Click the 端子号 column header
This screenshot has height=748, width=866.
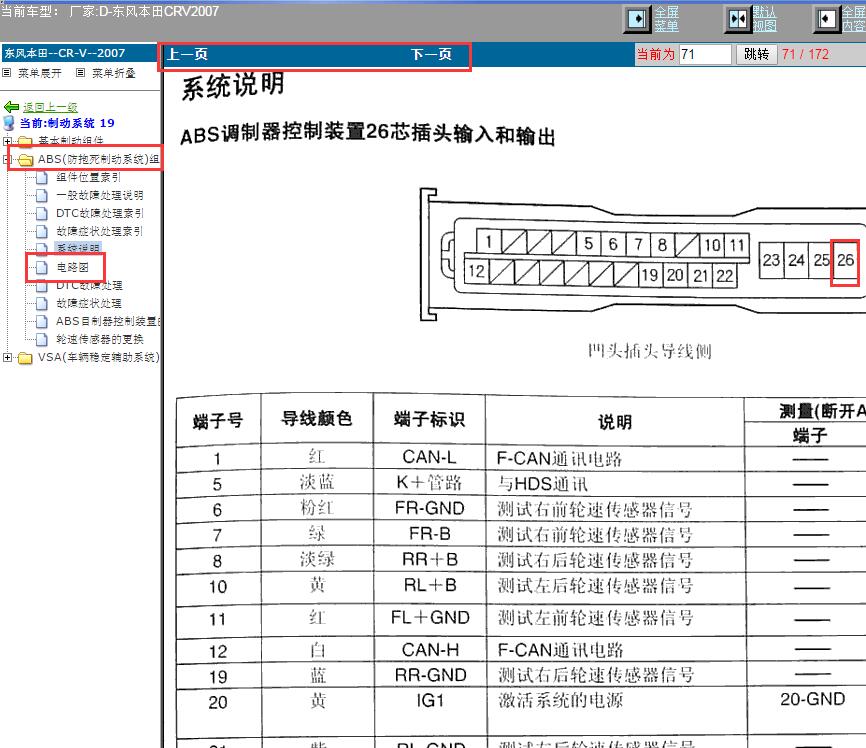(218, 421)
